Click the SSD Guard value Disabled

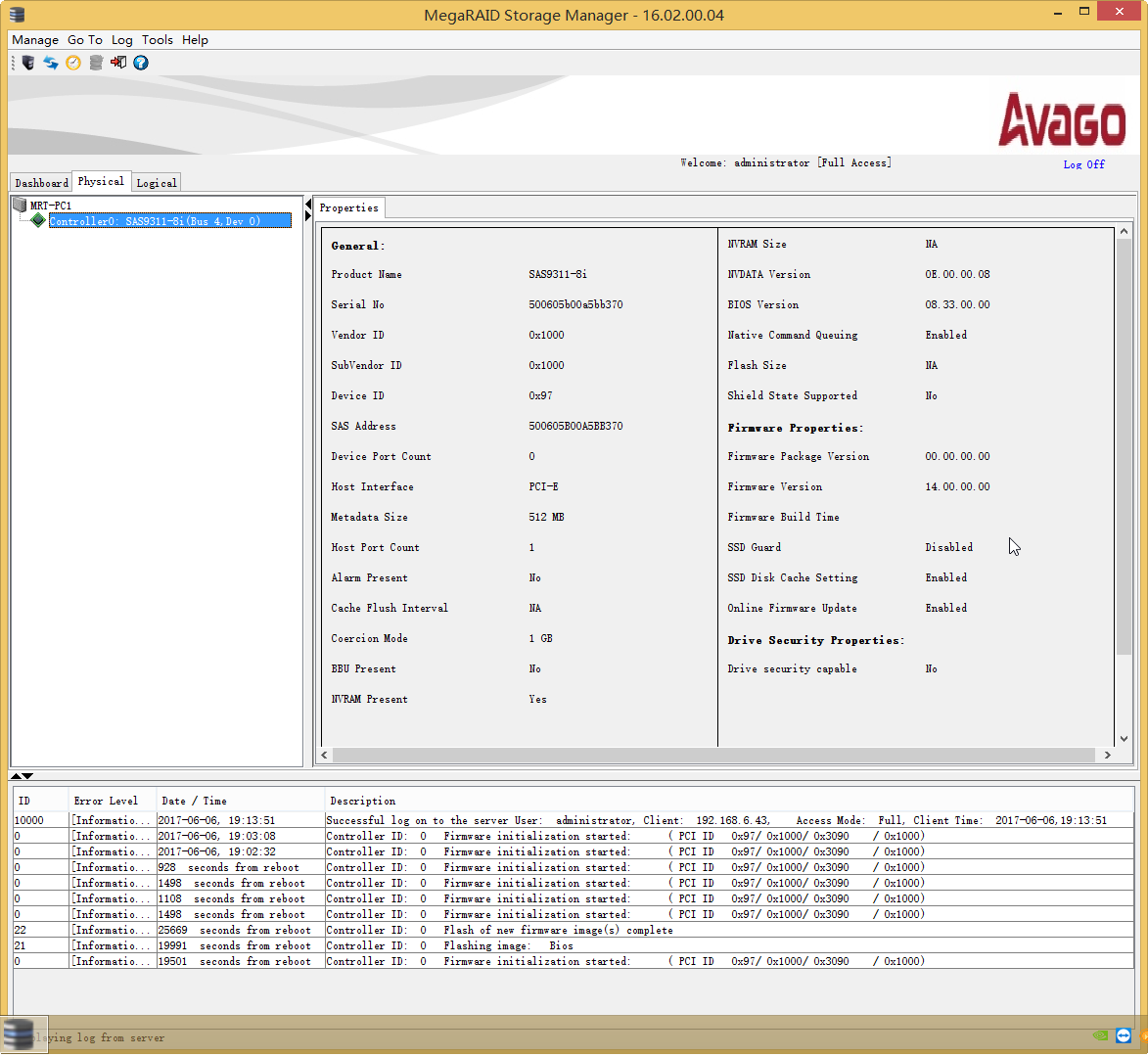pos(949,547)
